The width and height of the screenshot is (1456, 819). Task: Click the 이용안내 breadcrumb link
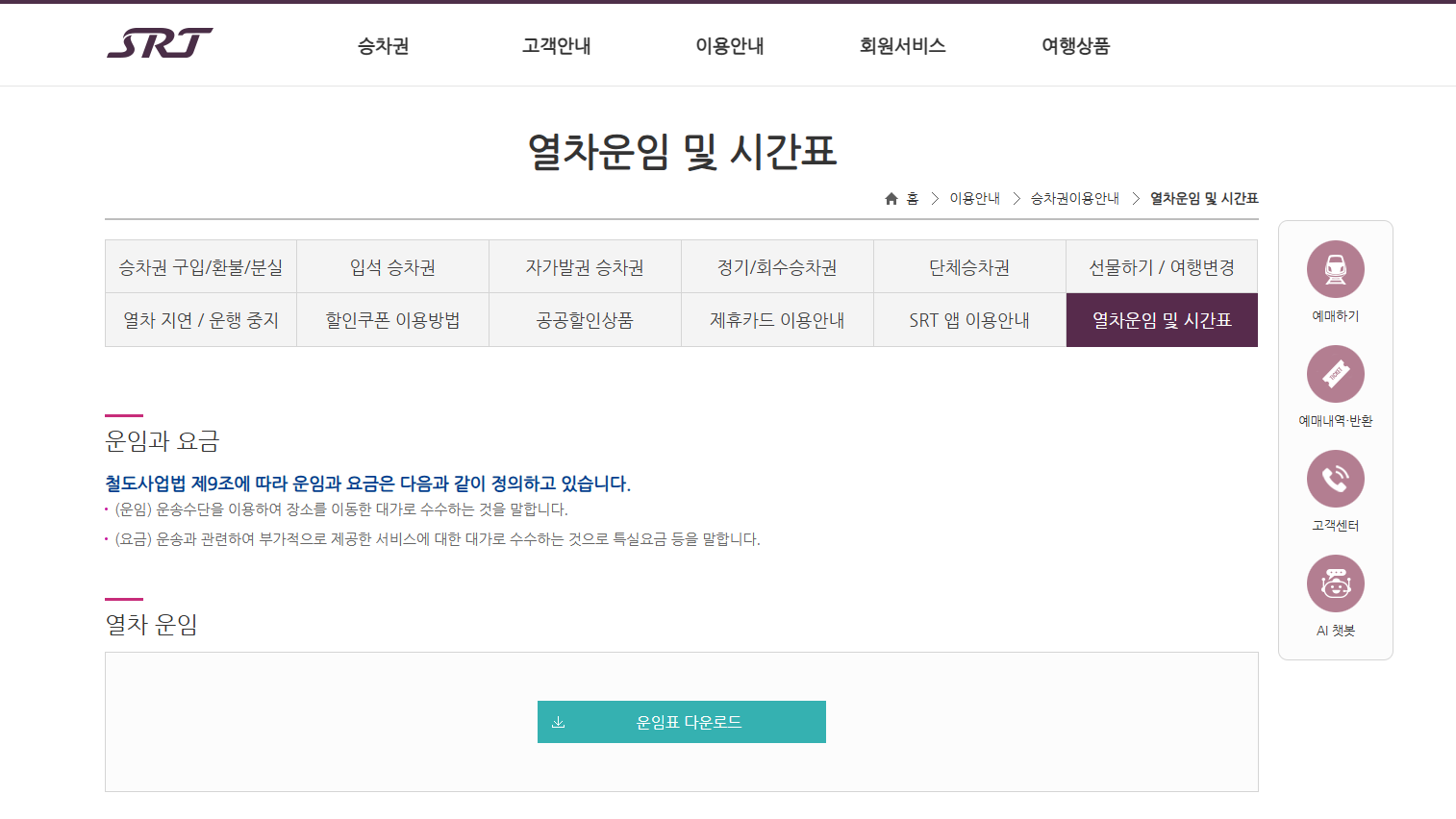[975, 198]
